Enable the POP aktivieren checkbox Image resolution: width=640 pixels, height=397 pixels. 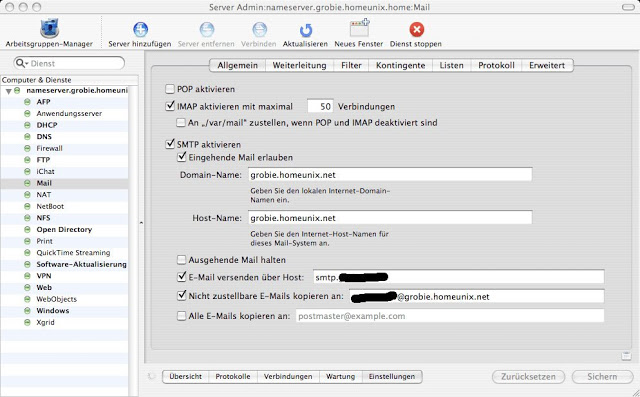pyautogui.click(x=170, y=89)
